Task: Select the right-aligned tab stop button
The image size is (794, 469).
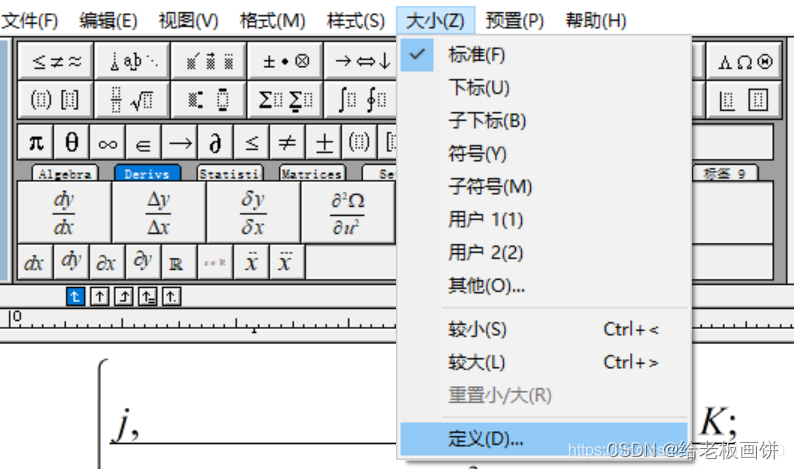Action: click(x=124, y=296)
